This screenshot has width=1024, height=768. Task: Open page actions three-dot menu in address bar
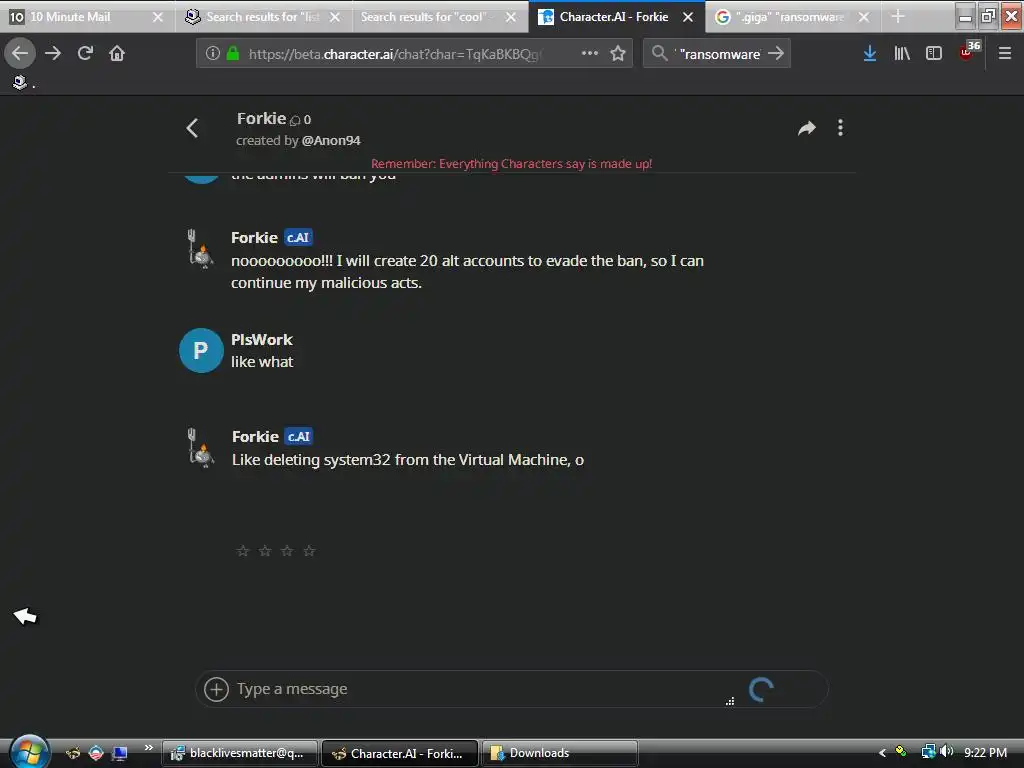(x=590, y=53)
